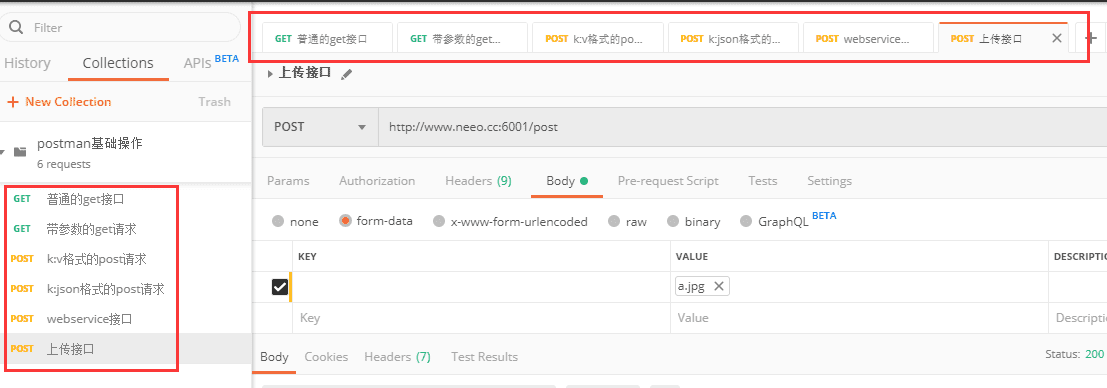The image size is (1107, 388).
Task: Open the History sidebar tab
Action: pyautogui.click(x=27, y=63)
